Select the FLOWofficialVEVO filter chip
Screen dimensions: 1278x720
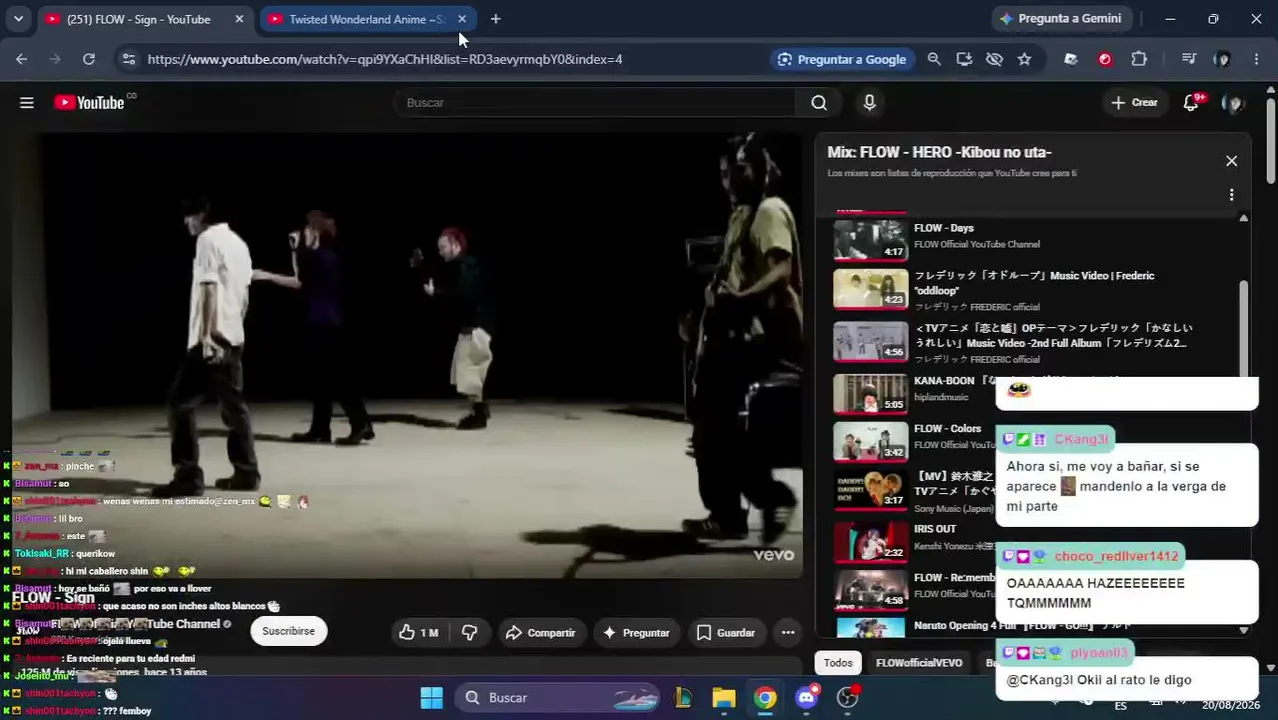coord(919,662)
